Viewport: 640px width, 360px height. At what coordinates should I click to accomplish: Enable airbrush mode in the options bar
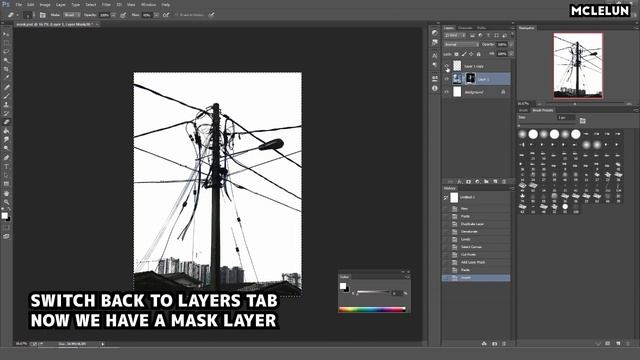166,15
